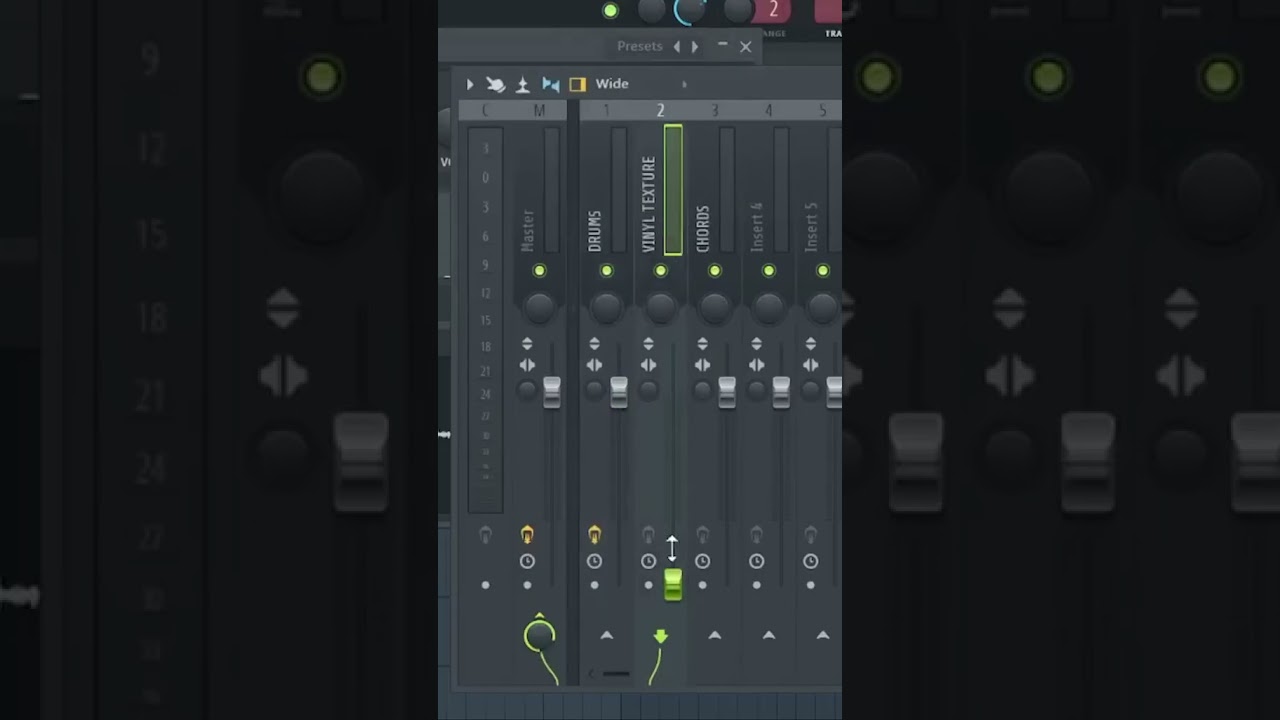Click the Master send level knob
The height and width of the screenshot is (720, 1280).
[539, 635]
